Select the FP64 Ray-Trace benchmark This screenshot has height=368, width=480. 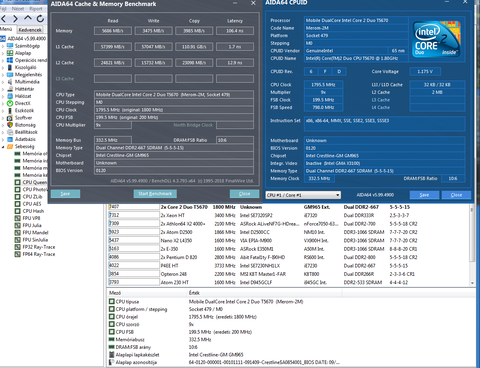coord(35,254)
